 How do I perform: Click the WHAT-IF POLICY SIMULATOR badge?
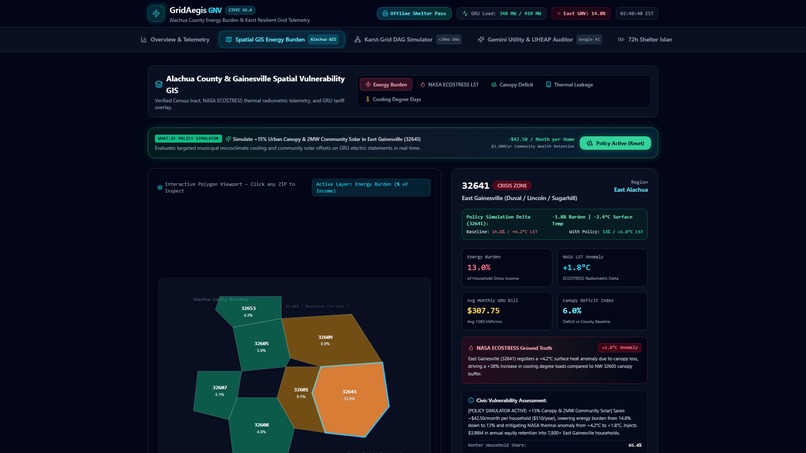click(x=188, y=139)
